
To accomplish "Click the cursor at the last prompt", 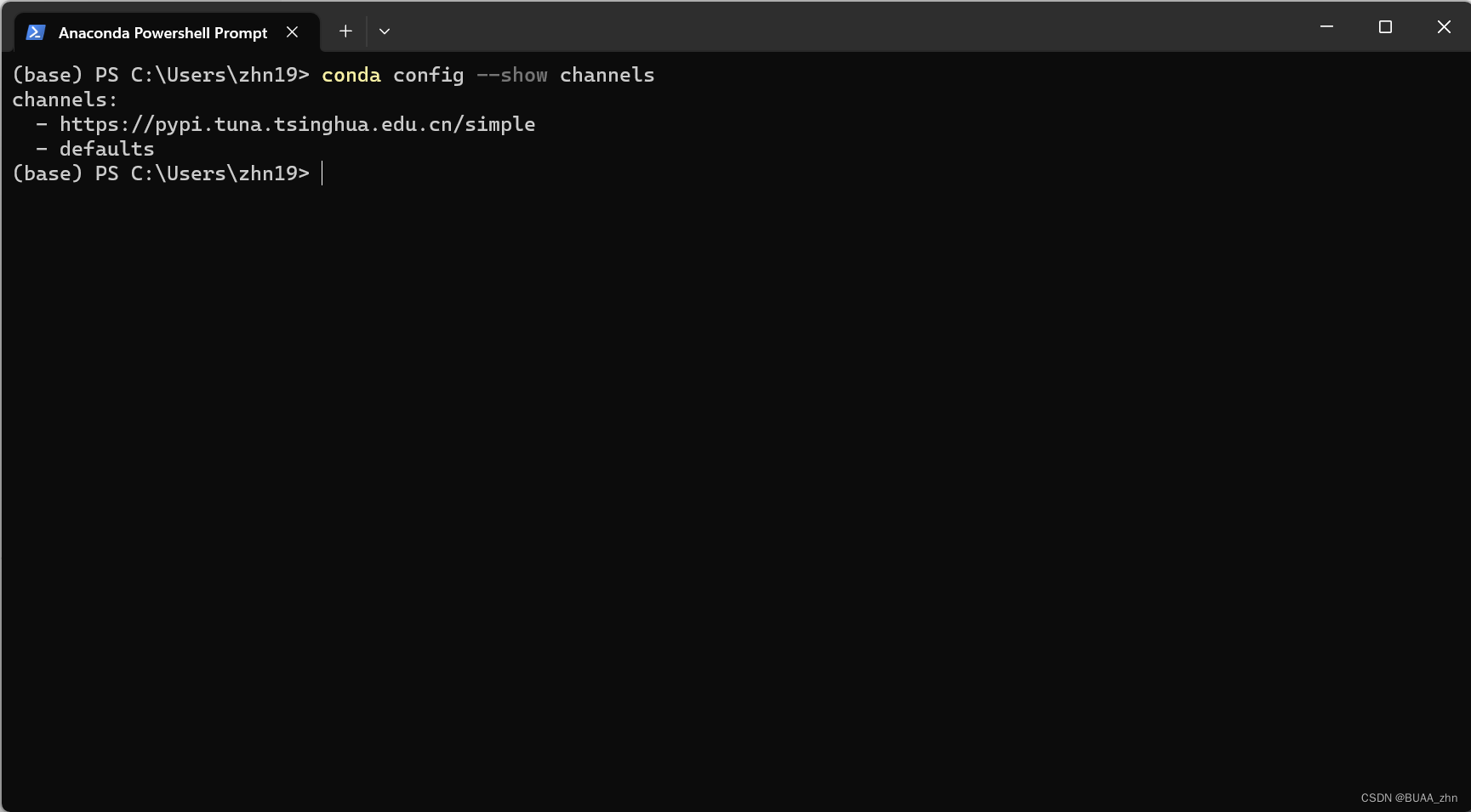I will (x=322, y=173).
